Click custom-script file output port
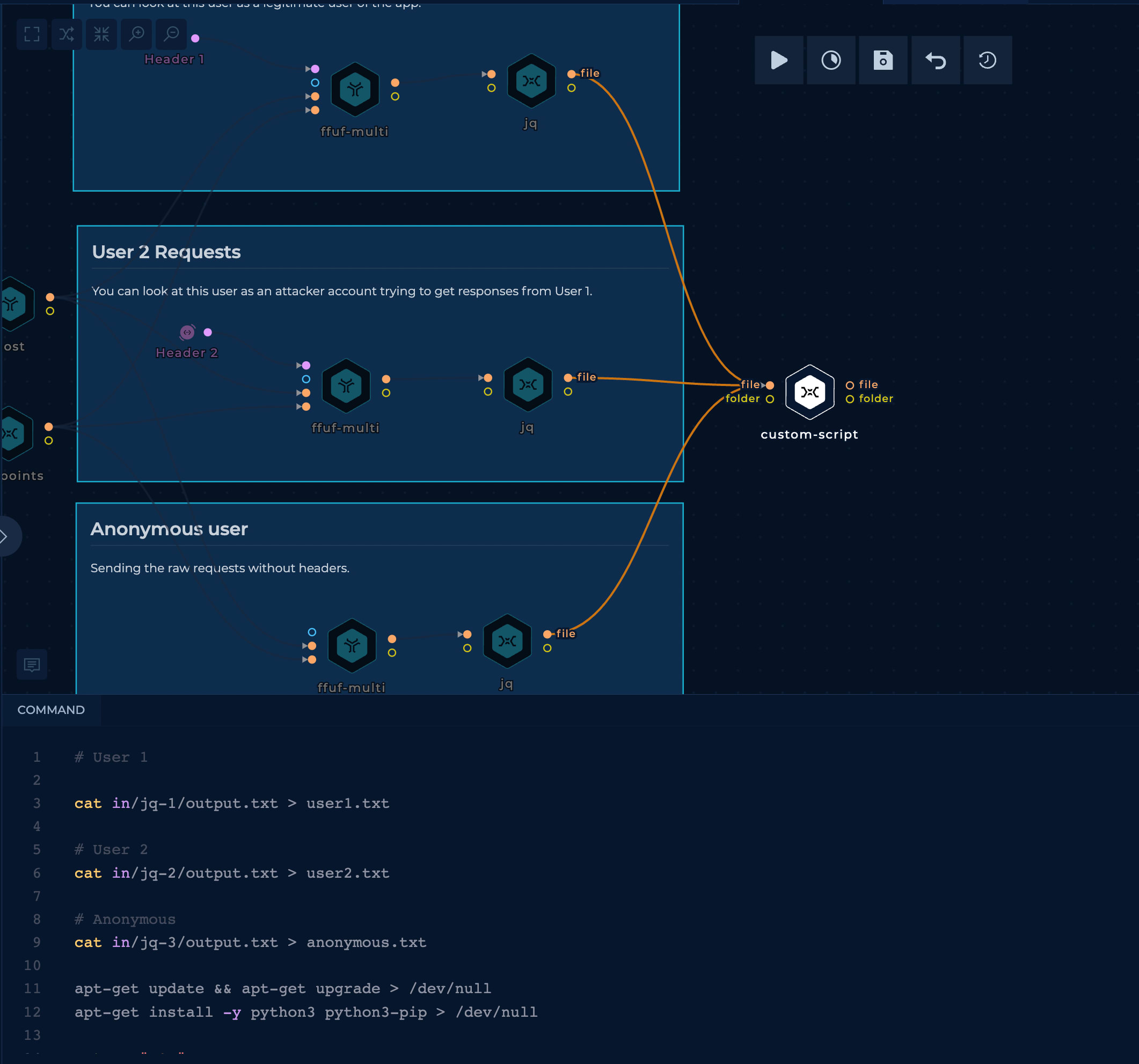The image size is (1139, 1064). click(850, 385)
